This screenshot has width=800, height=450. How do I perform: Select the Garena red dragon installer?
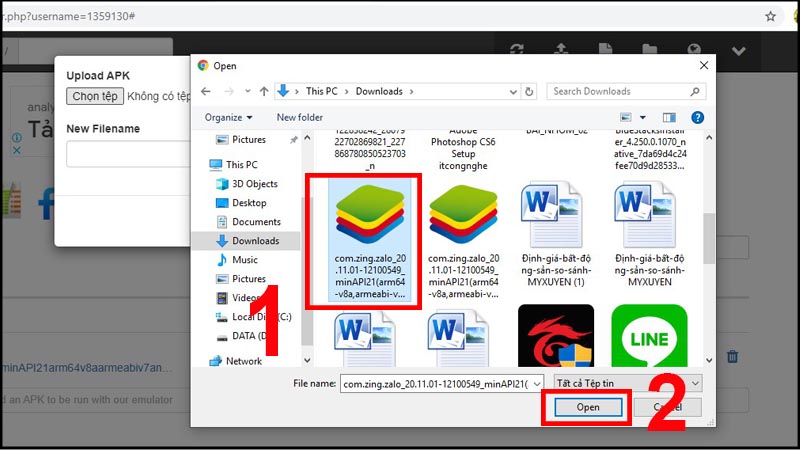tap(556, 335)
